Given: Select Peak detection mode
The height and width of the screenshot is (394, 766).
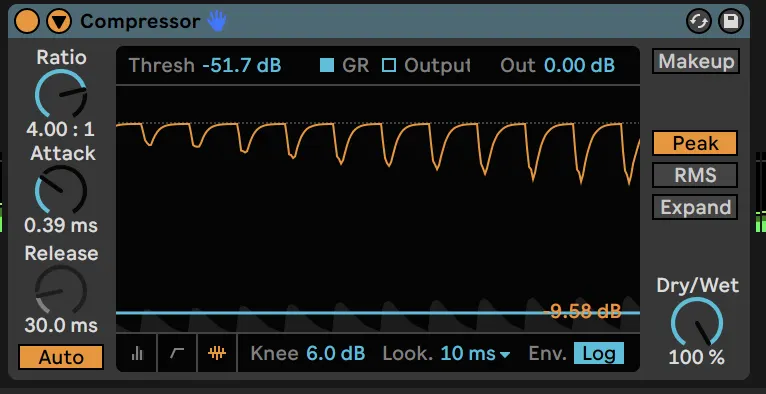Looking at the screenshot, I should pyautogui.click(x=695, y=144).
